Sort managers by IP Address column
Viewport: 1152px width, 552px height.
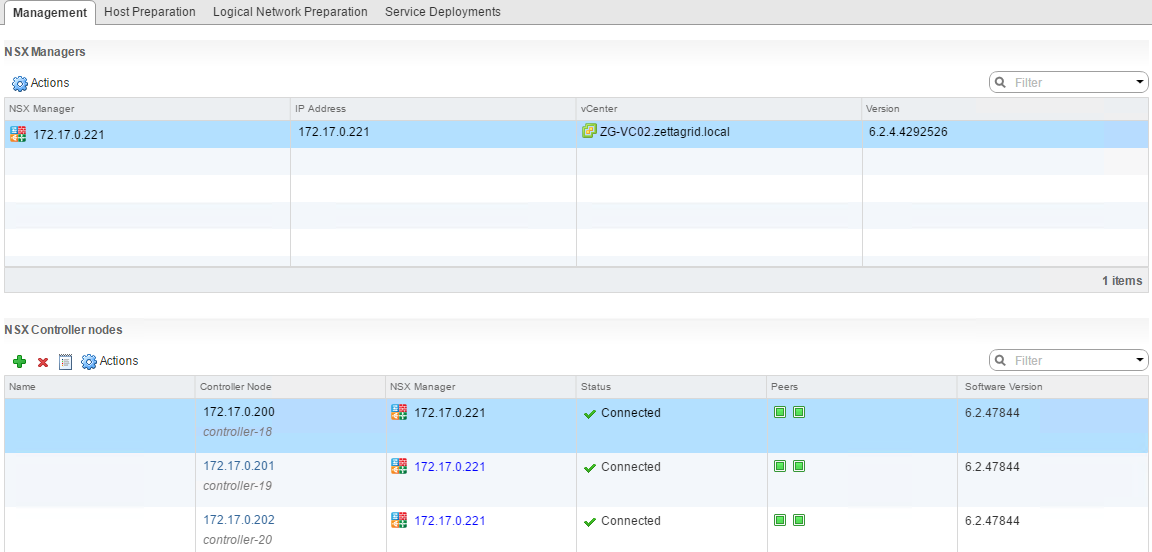(x=433, y=109)
